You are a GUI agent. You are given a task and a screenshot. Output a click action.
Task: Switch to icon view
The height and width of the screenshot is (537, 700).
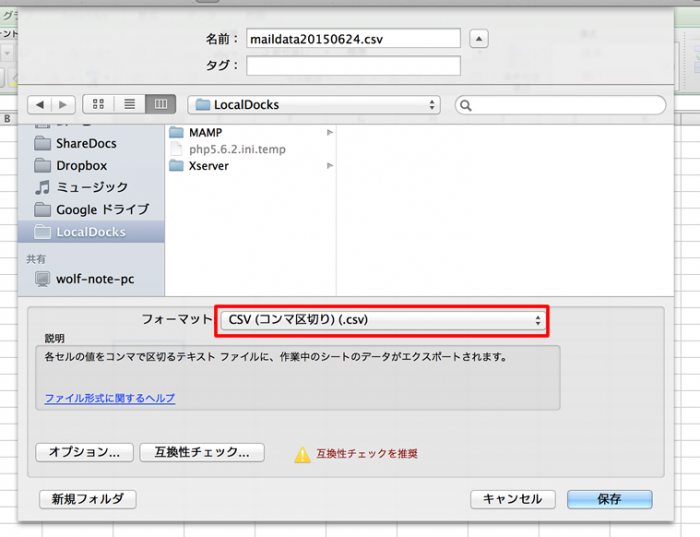pyautogui.click(x=98, y=104)
